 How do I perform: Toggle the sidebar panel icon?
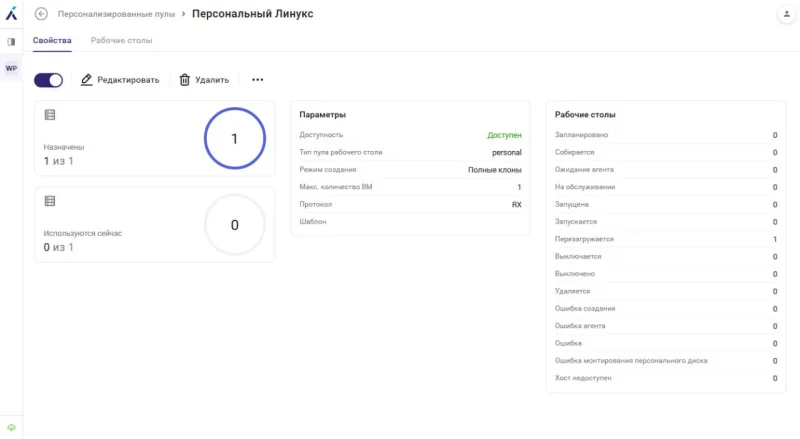pyautogui.click(x=11, y=42)
